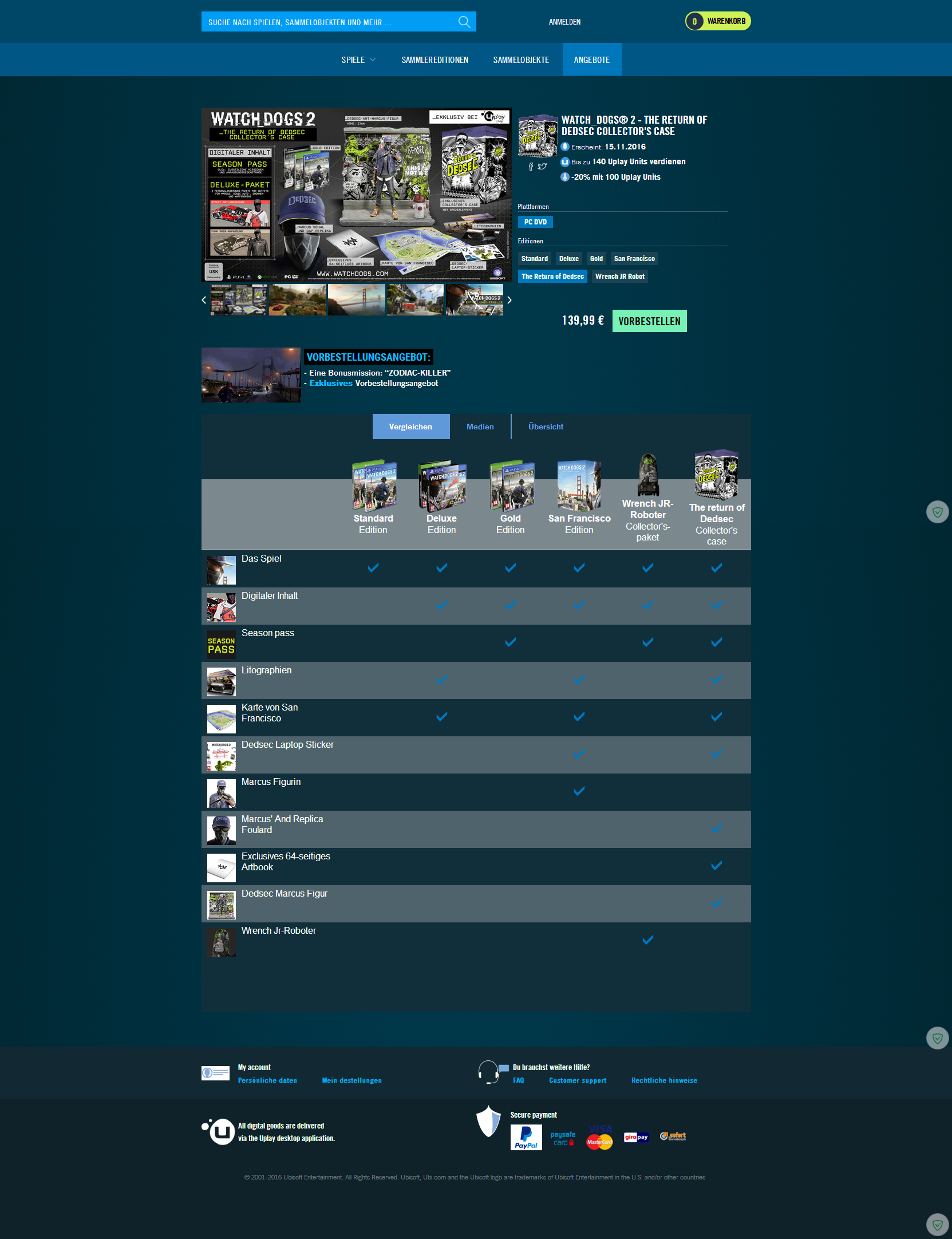Select Gold Edition box art column
This screenshot has width=952, height=1239.
click(x=512, y=486)
